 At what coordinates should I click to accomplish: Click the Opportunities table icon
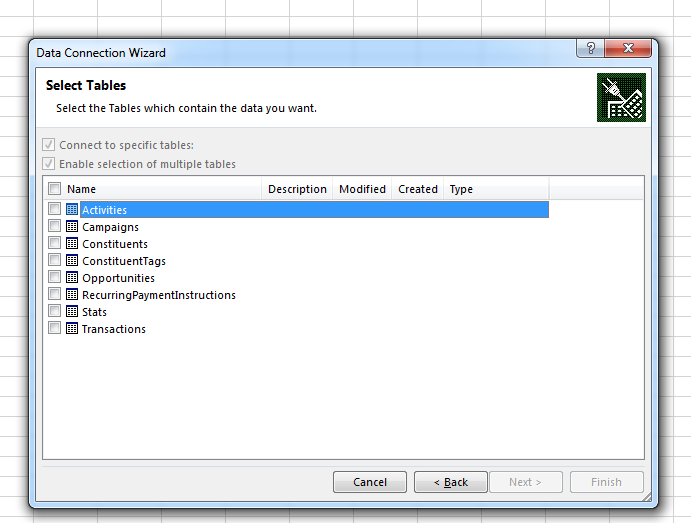[72, 278]
